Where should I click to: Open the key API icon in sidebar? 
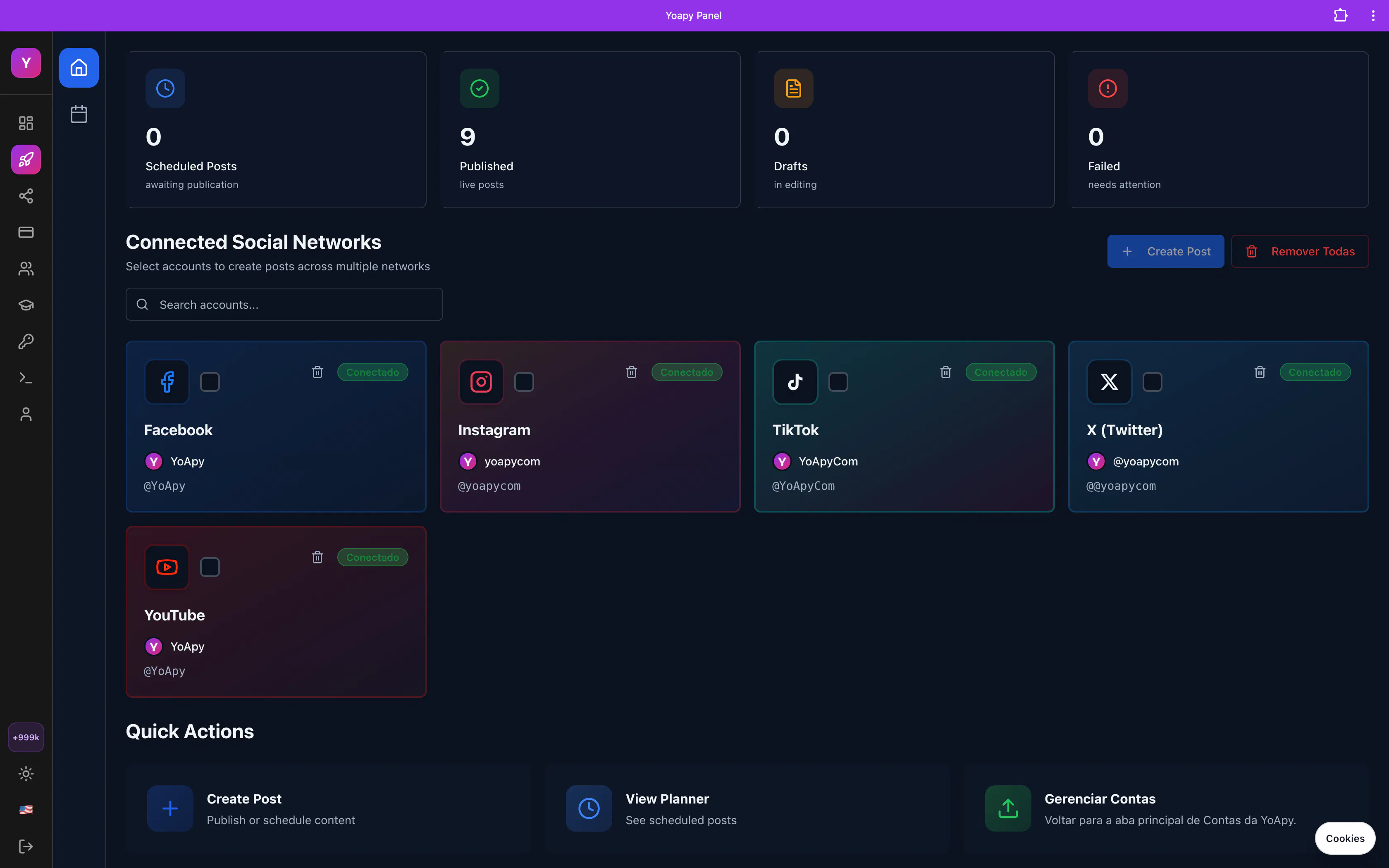(26, 341)
